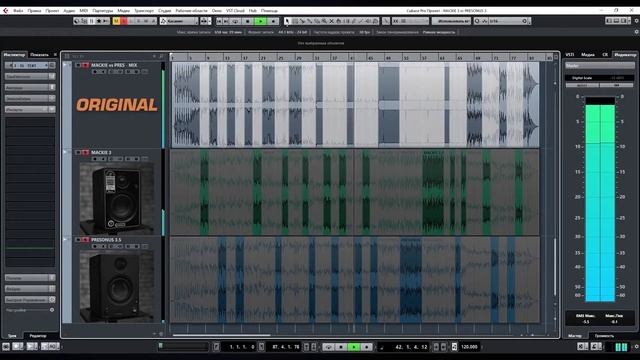Click Stop in the top toolbar transport
The height and width of the screenshot is (360, 640).
(248, 21)
